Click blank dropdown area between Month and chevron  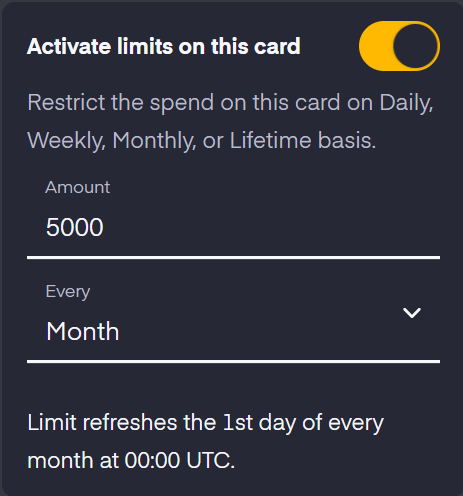pyautogui.click(x=260, y=331)
